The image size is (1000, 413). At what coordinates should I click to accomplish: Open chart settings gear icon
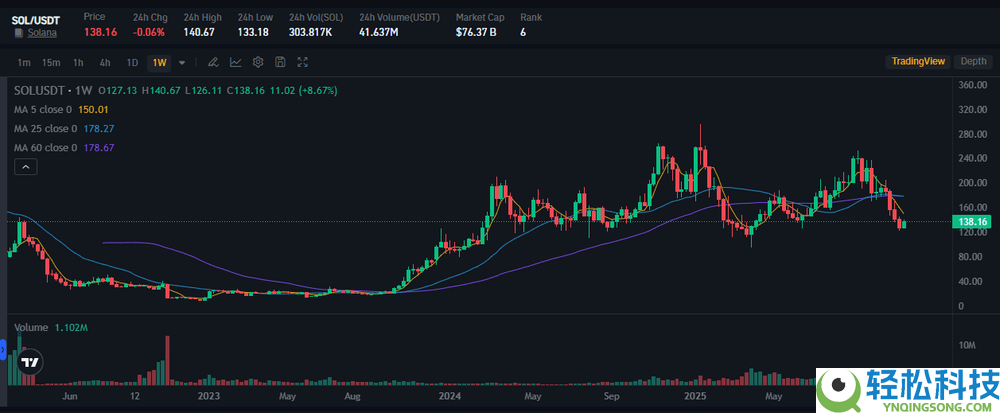[258, 62]
